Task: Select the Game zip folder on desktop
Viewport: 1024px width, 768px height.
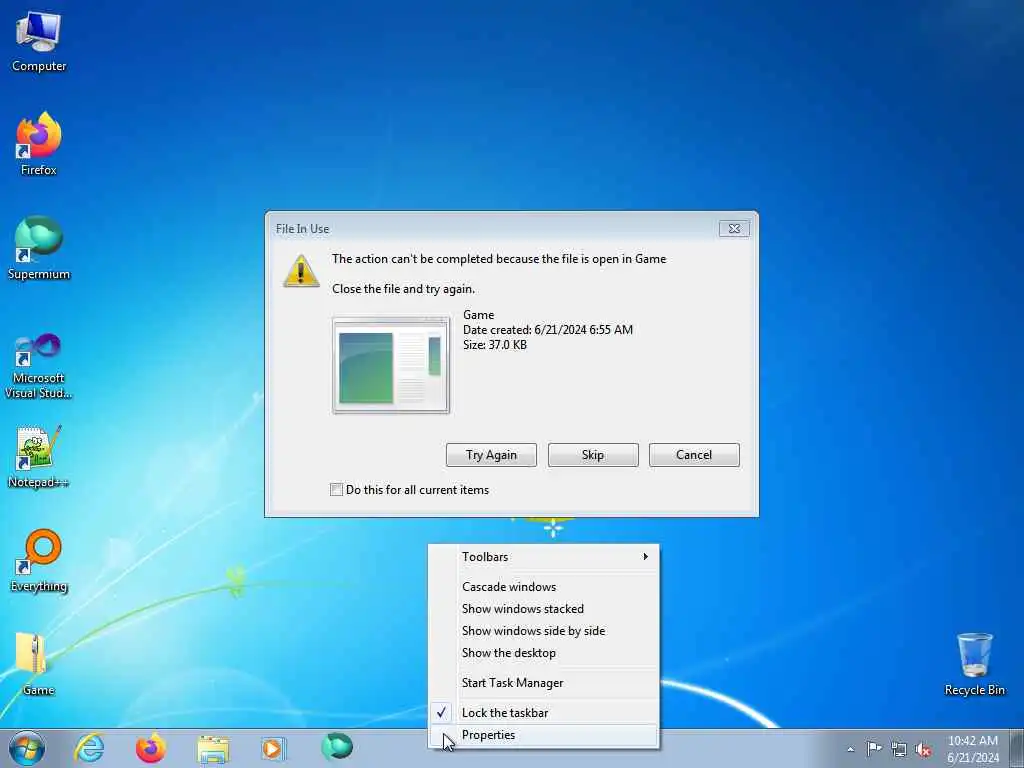Action: click(x=39, y=664)
